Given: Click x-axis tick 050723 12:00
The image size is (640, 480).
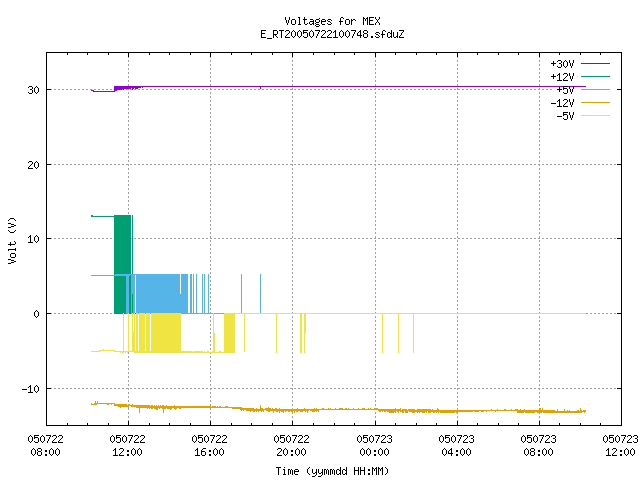Looking at the screenshot, I should [620, 446].
